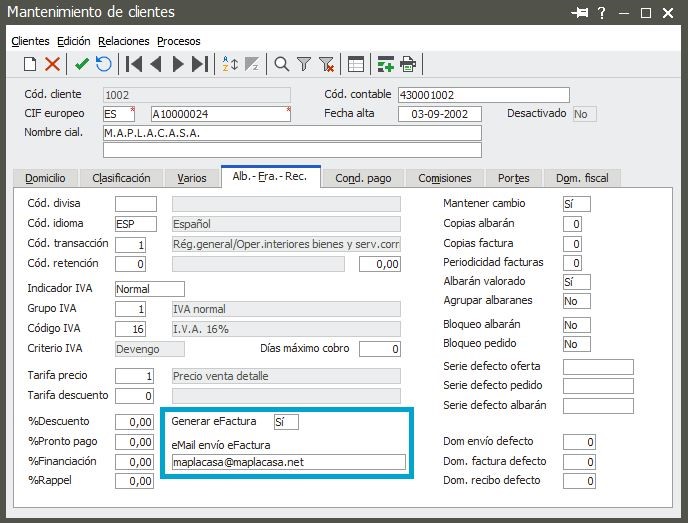Click the Indicador IVA Normal field
The height and width of the screenshot is (523, 688).
[x=149, y=289]
